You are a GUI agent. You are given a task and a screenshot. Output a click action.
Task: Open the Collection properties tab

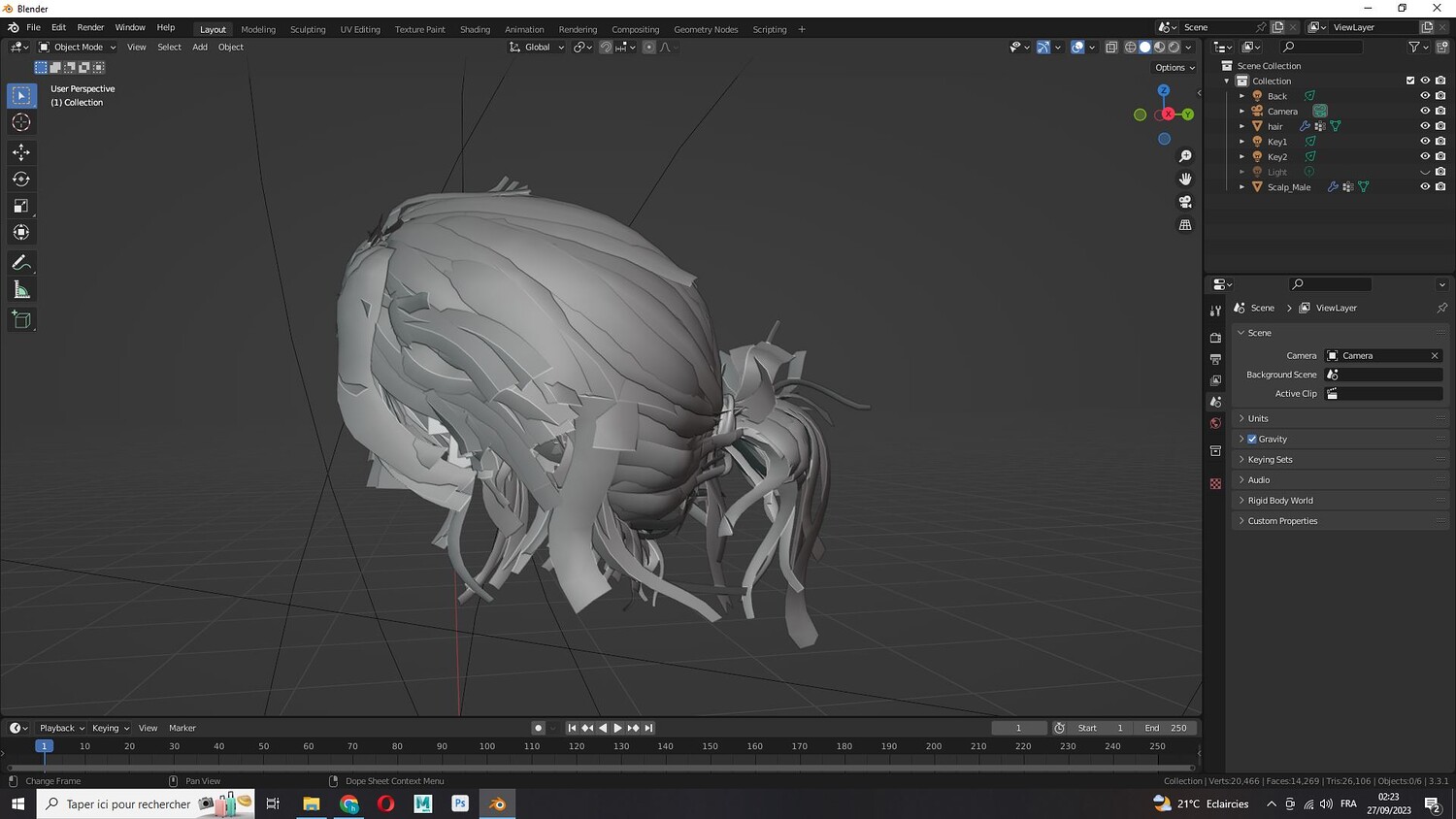pyautogui.click(x=1215, y=451)
